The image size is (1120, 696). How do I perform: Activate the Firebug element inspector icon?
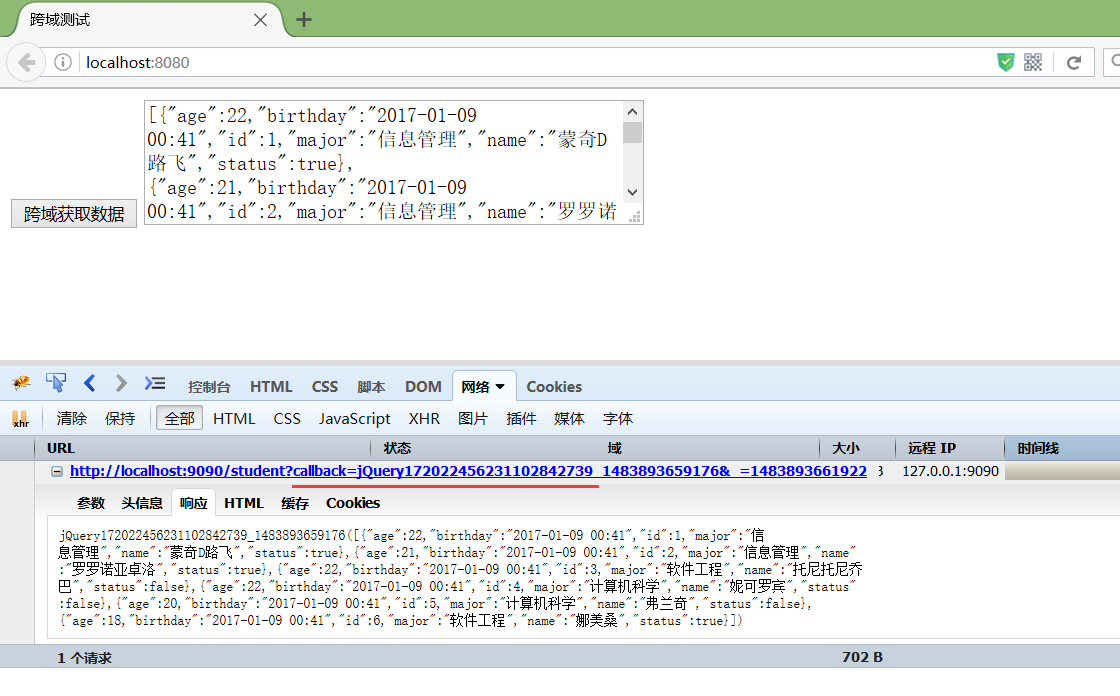(x=56, y=384)
